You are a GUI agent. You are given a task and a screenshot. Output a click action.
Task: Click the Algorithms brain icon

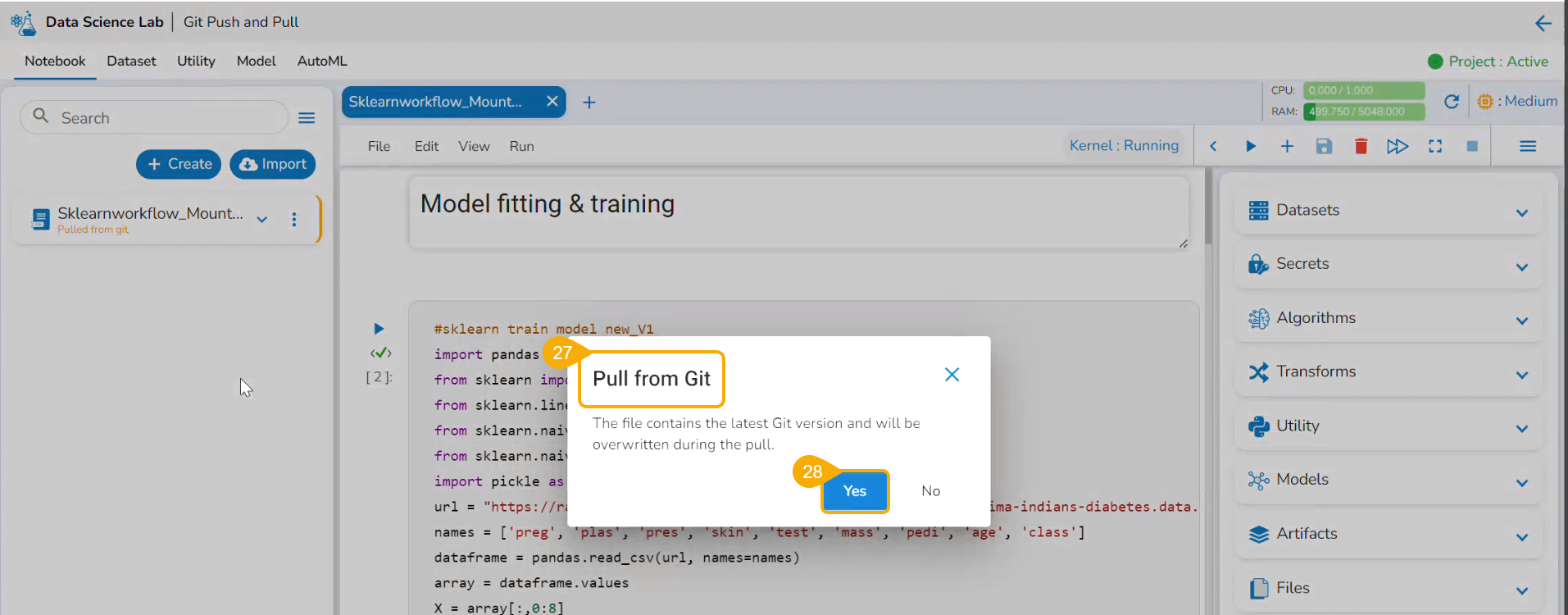coord(1258,318)
